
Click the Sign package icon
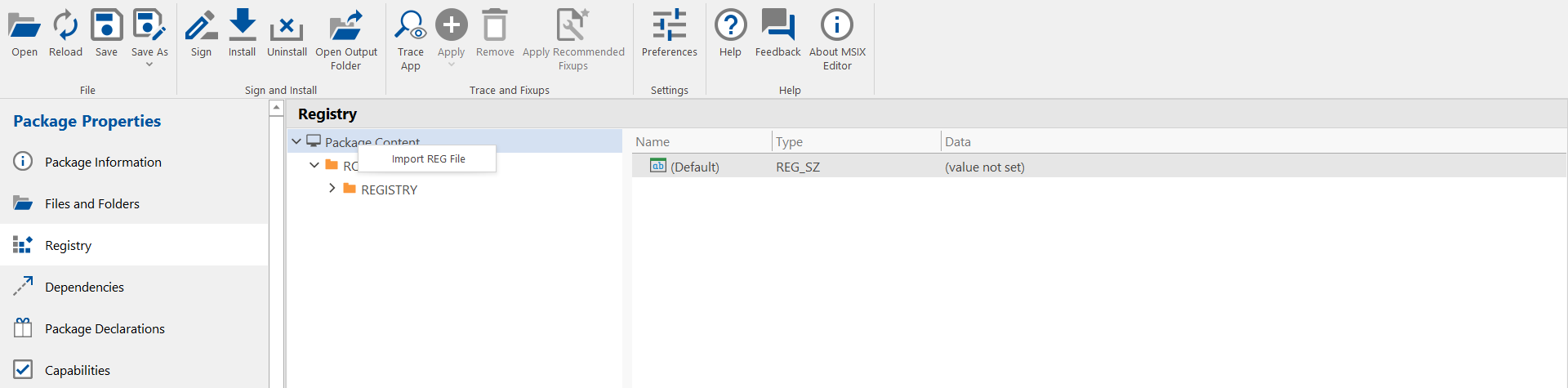pyautogui.click(x=201, y=26)
